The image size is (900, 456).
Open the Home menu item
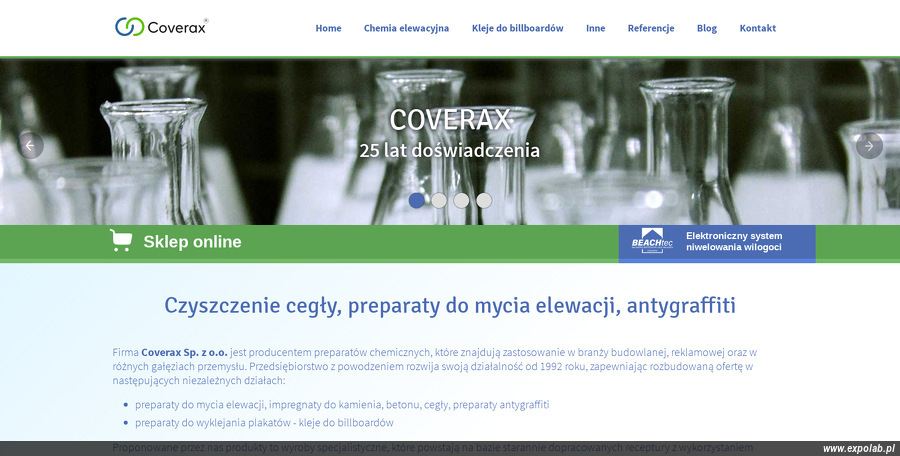point(328,28)
